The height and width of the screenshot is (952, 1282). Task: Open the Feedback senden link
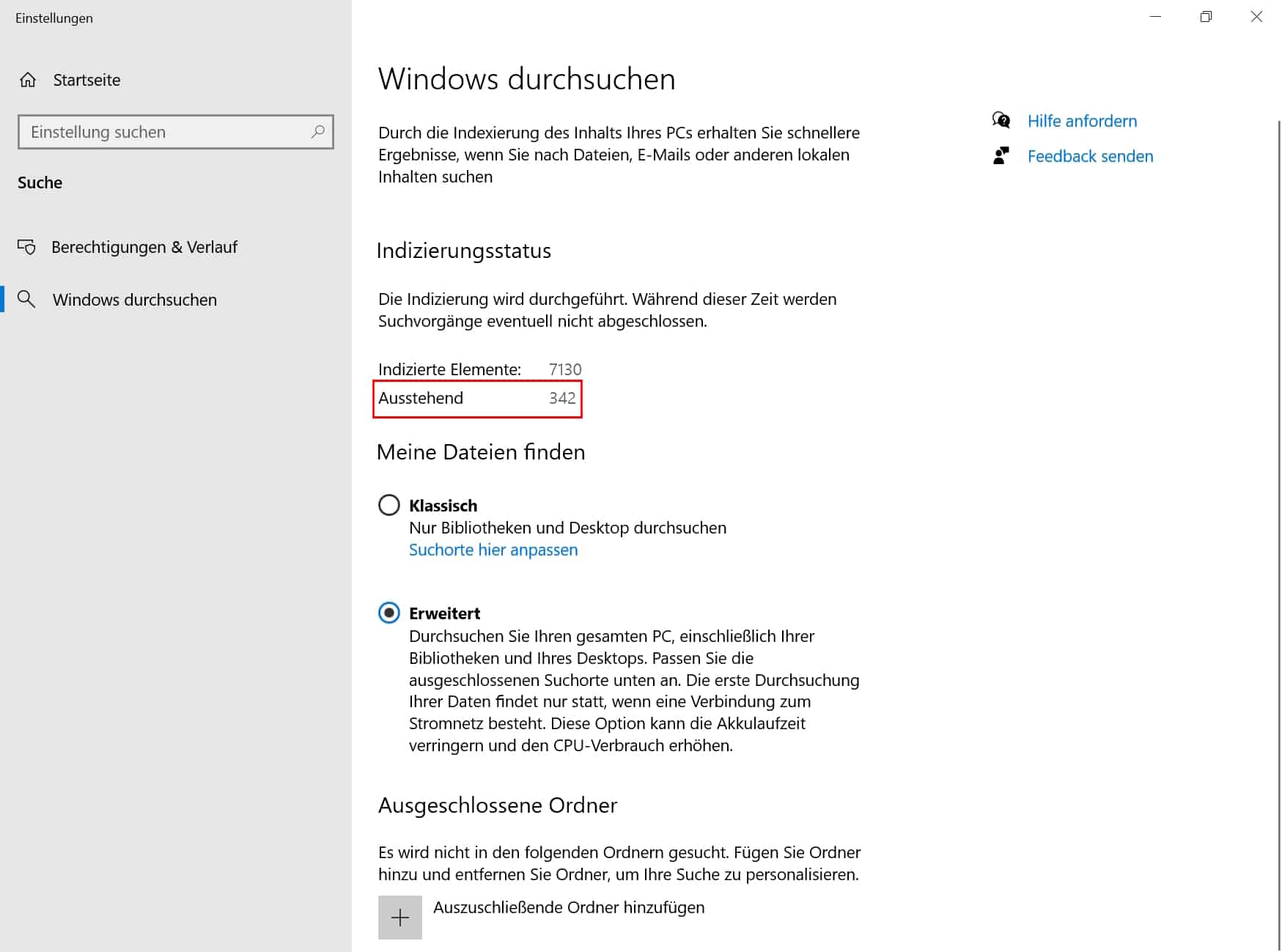pos(1090,156)
